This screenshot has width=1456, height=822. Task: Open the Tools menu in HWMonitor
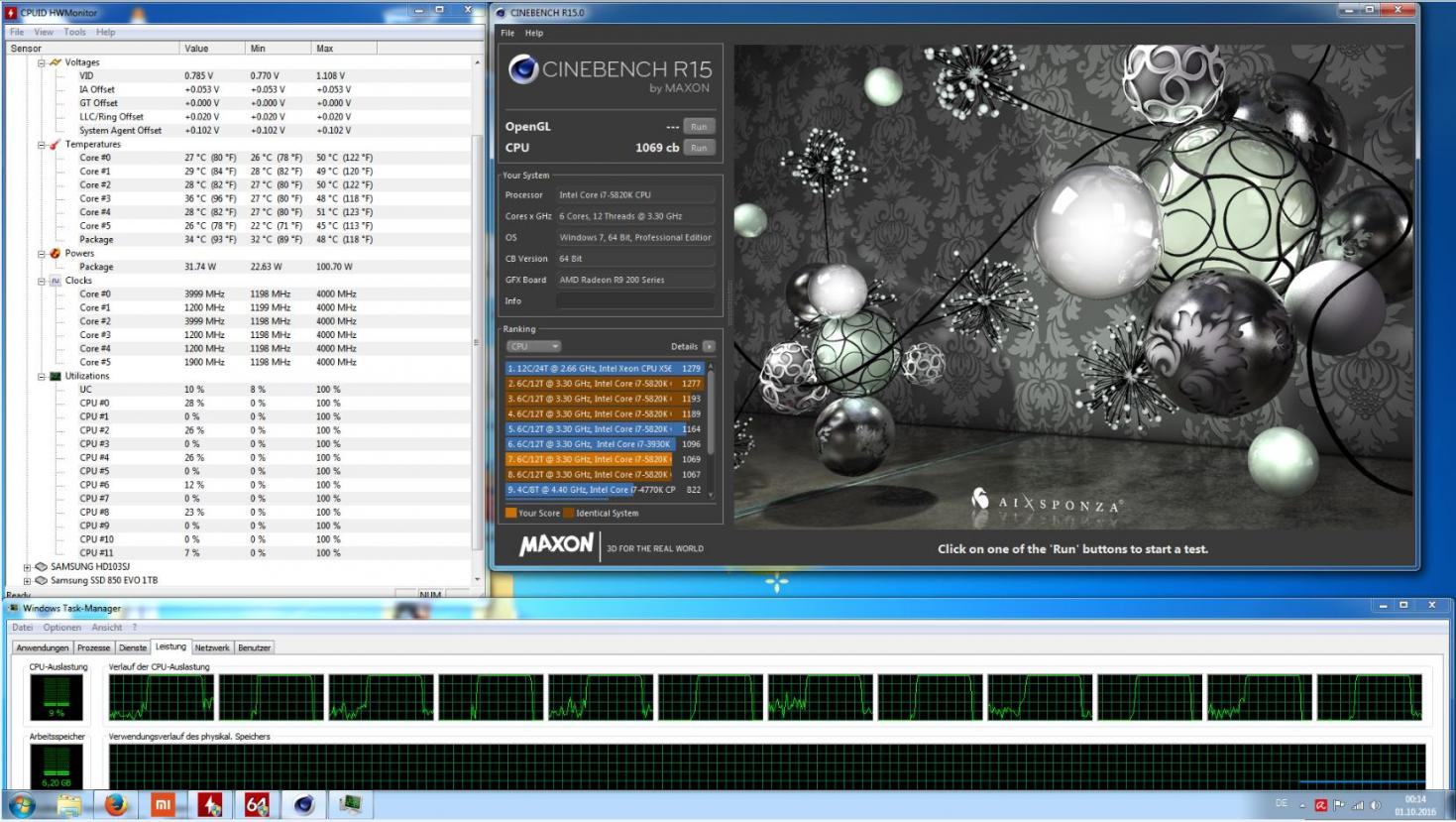click(x=74, y=32)
